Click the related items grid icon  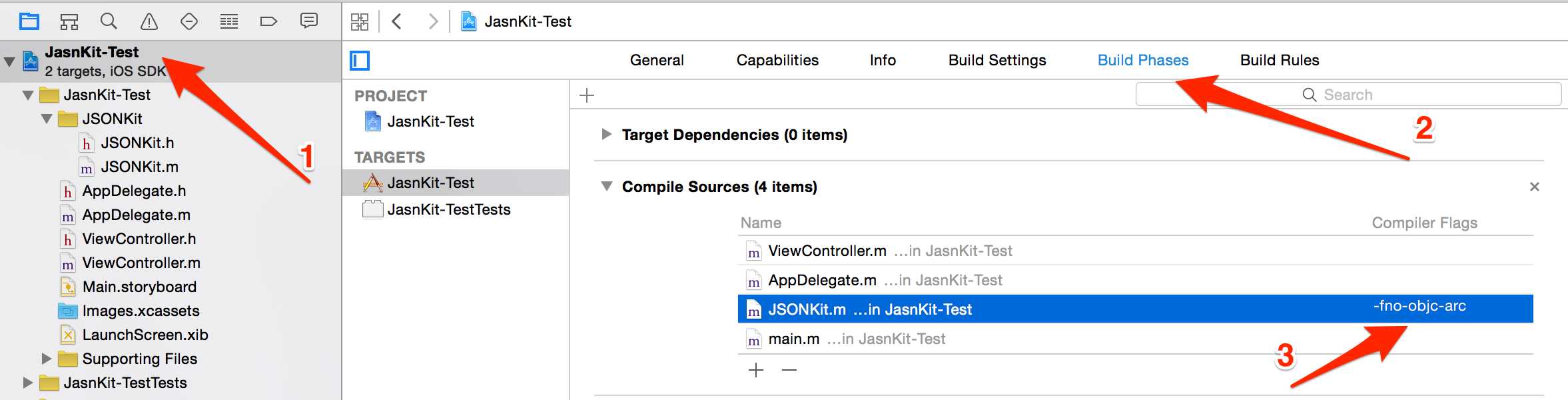tap(360, 21)
